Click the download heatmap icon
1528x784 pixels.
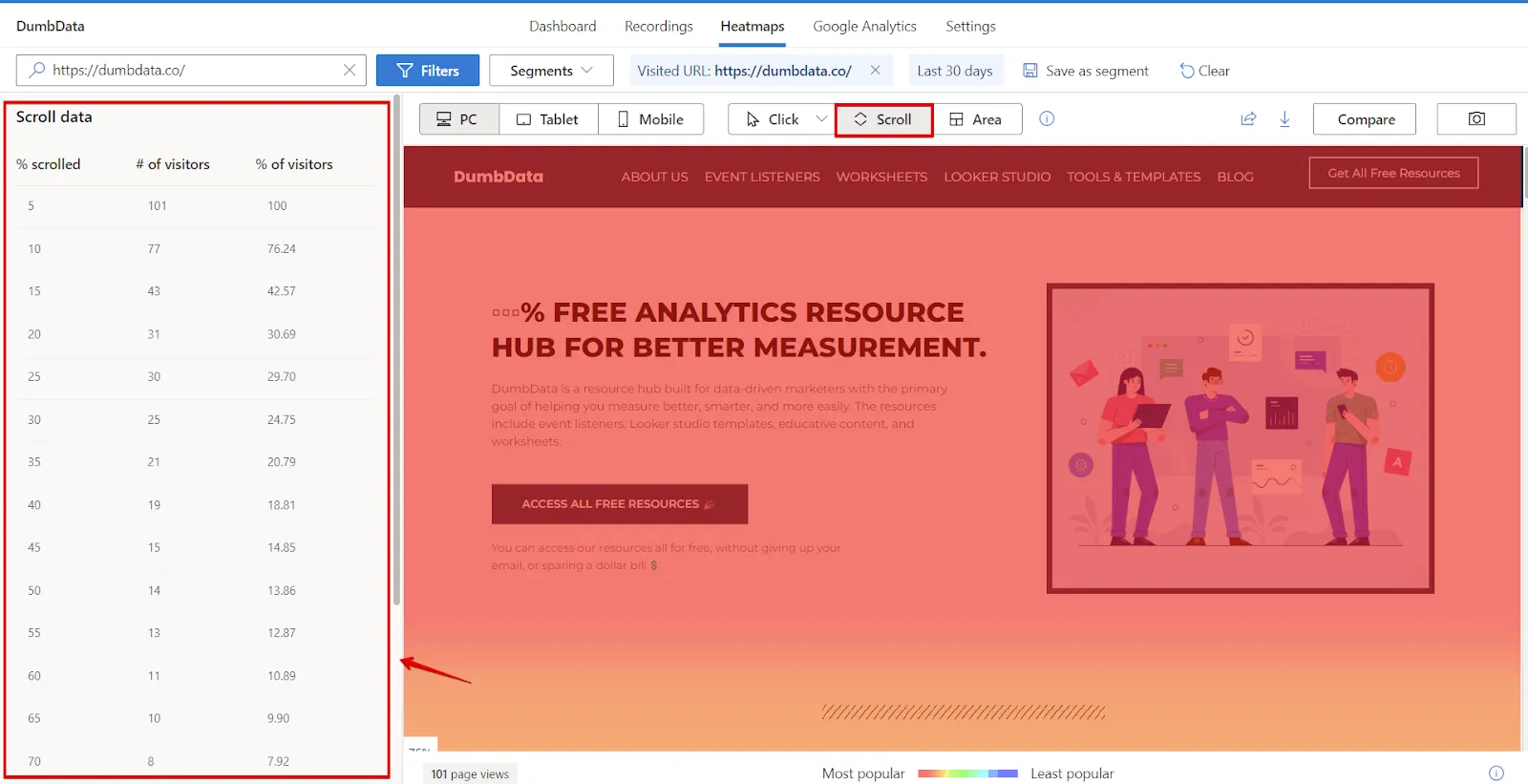click(x=1284, y=118)
